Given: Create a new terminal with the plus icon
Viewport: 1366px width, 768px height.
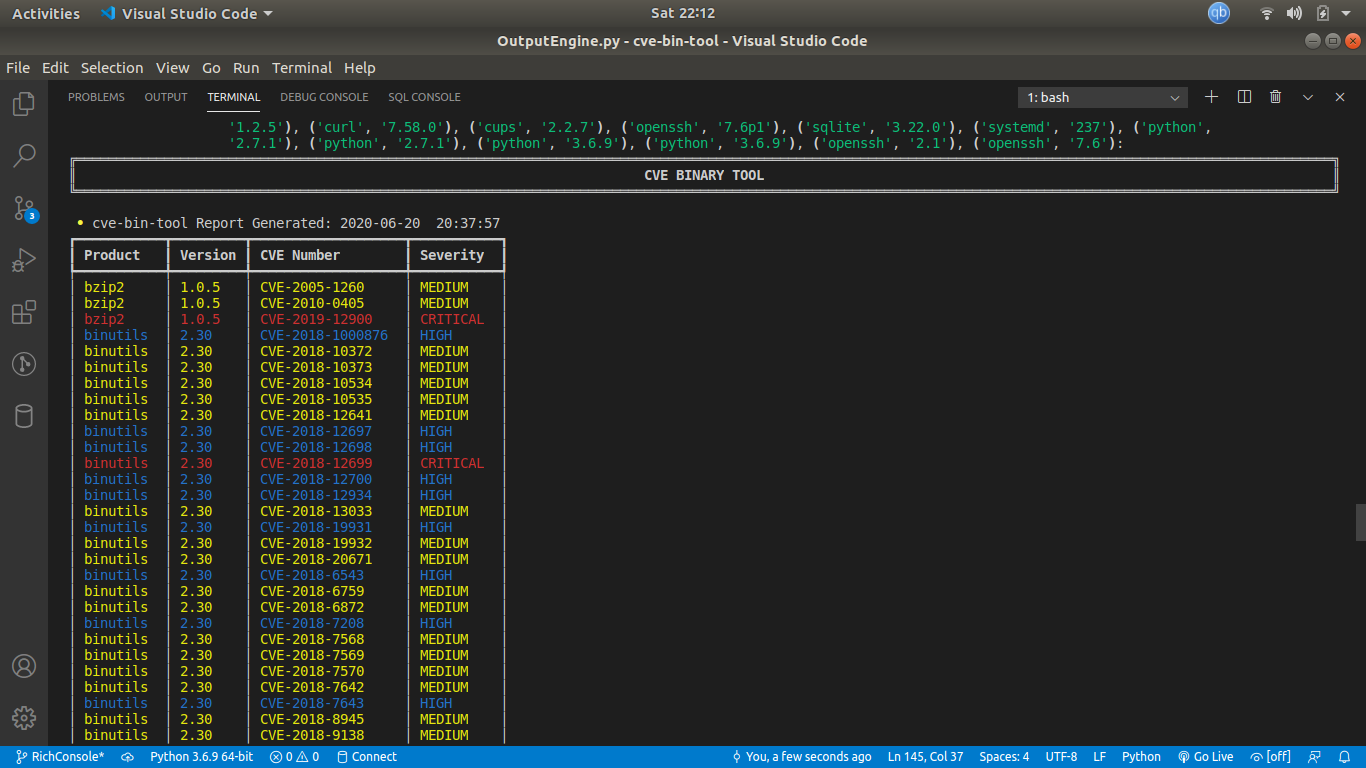Looking at the screenshot, I should coord(1210,96).
